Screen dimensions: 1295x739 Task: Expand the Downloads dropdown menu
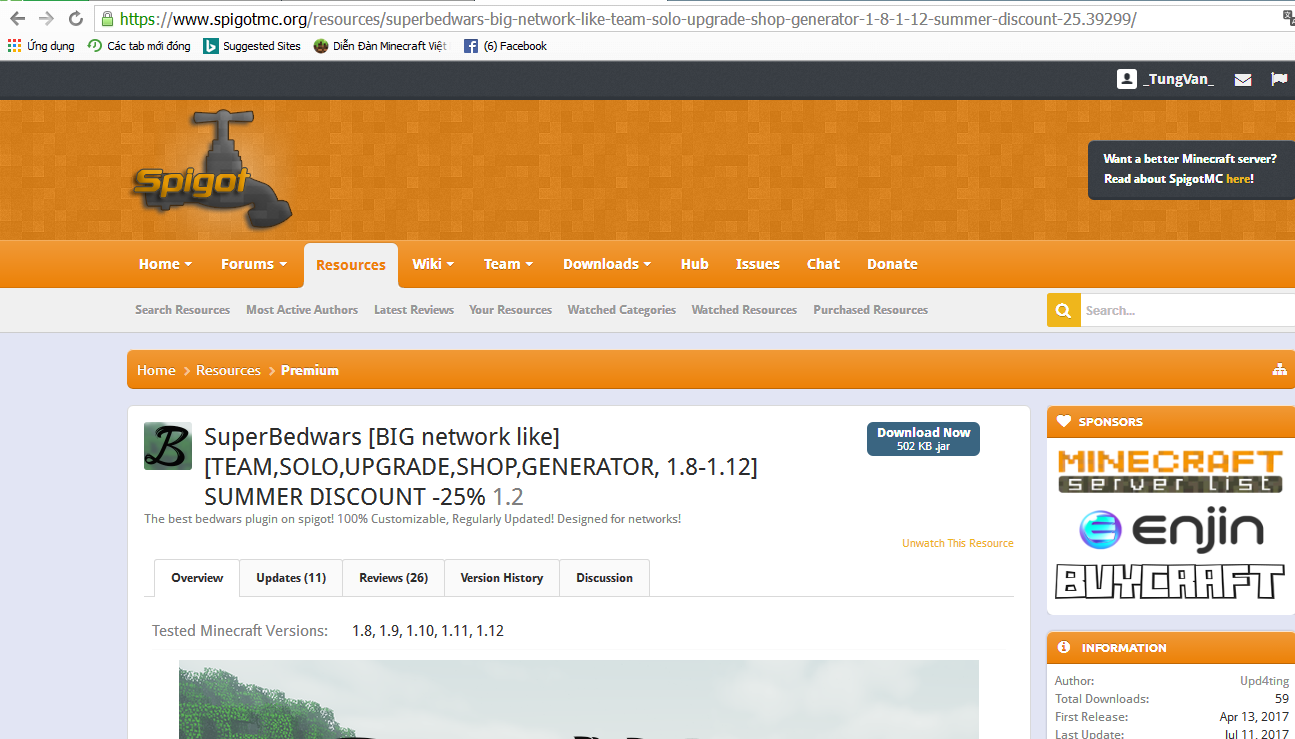(x=607, y=264)
